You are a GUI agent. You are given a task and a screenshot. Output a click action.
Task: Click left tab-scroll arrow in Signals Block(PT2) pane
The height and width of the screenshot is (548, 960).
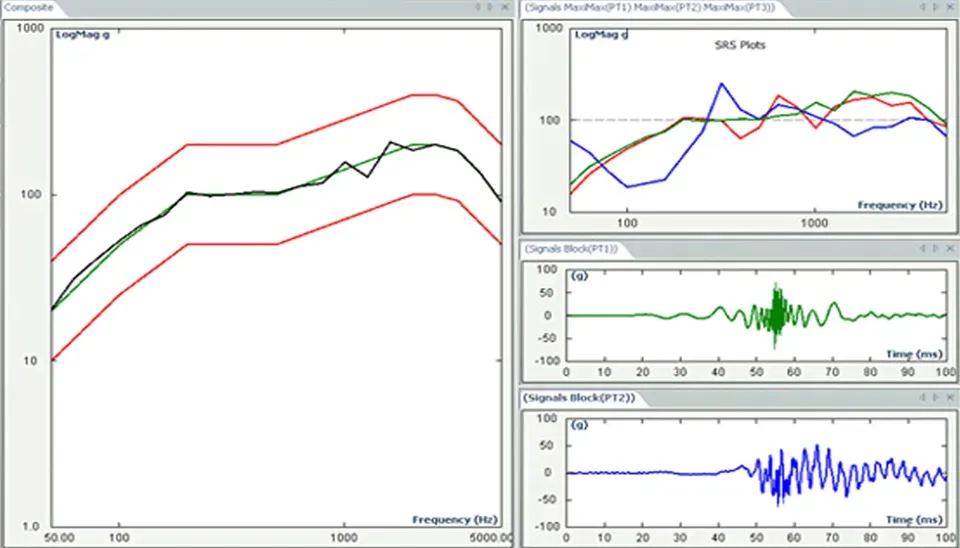coord(924,399)
